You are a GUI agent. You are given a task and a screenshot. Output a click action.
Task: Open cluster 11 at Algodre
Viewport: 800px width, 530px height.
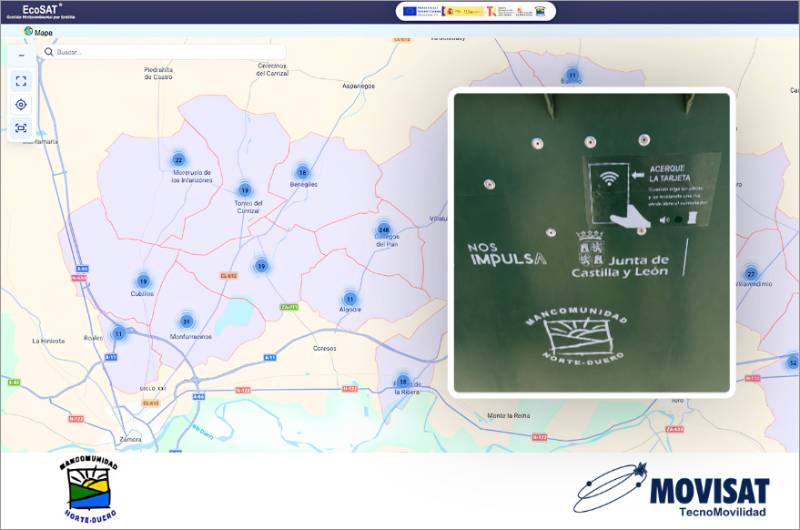click(350, 299)
